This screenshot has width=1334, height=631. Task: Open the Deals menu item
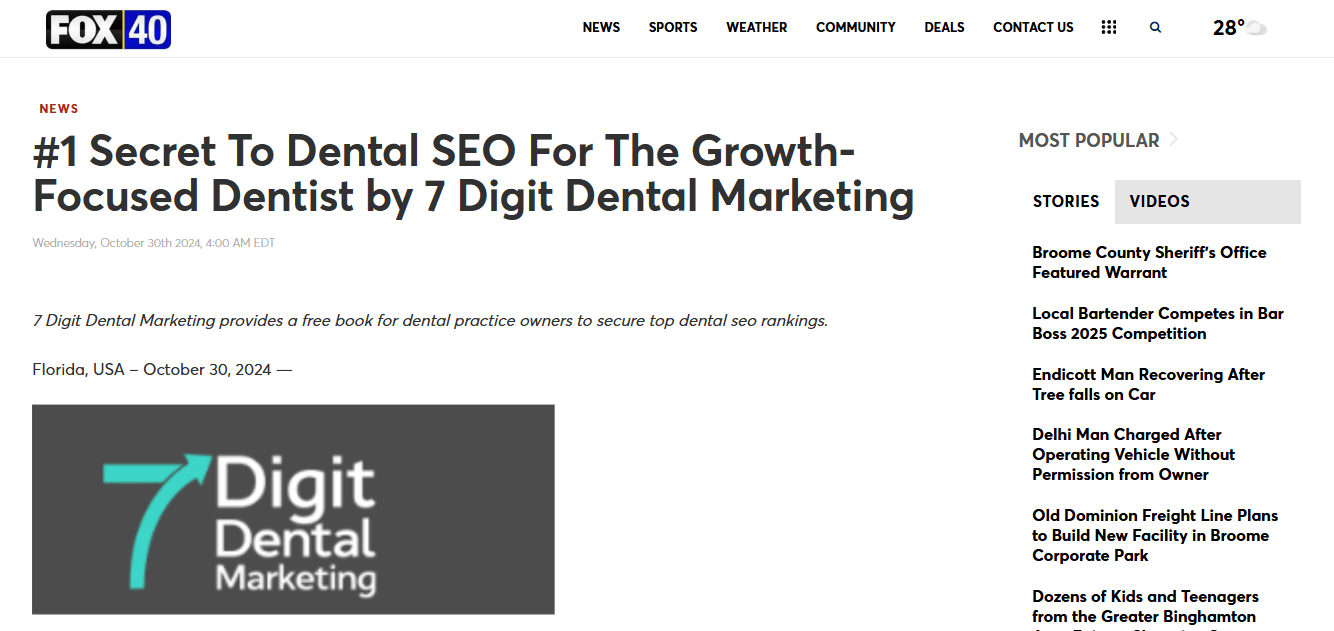tap(944, 27)
